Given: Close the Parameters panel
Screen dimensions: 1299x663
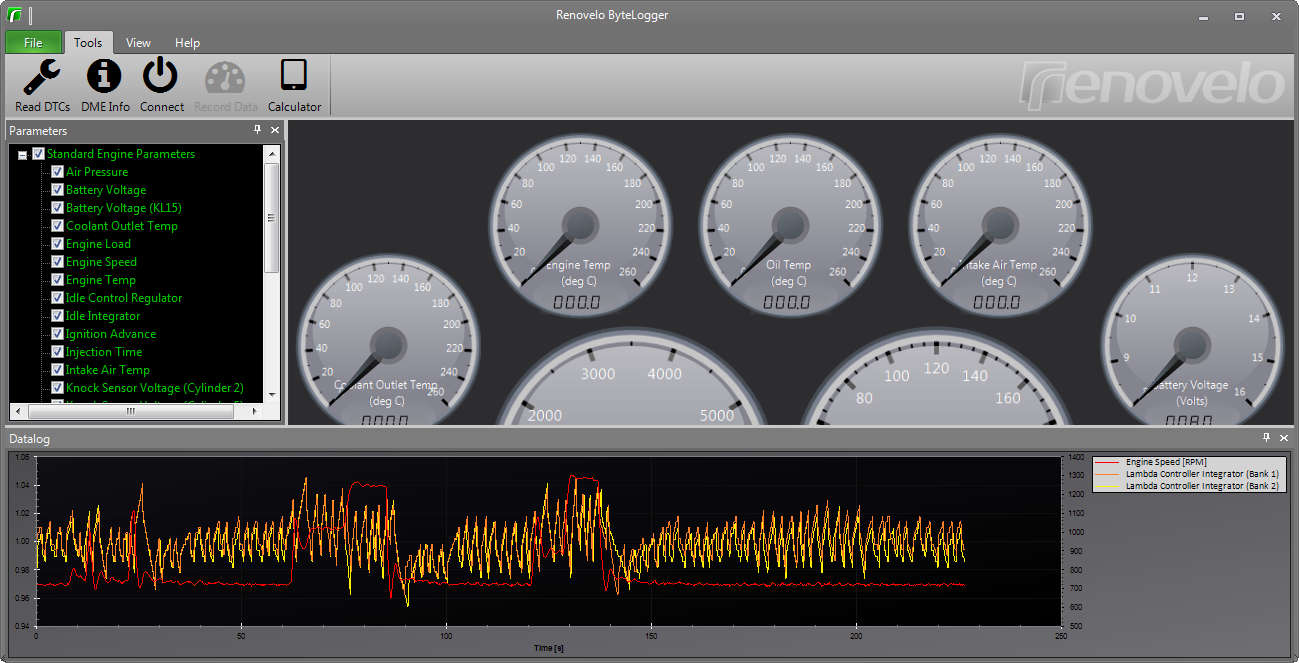Looking at the screenshot, I should click(275, 130).
